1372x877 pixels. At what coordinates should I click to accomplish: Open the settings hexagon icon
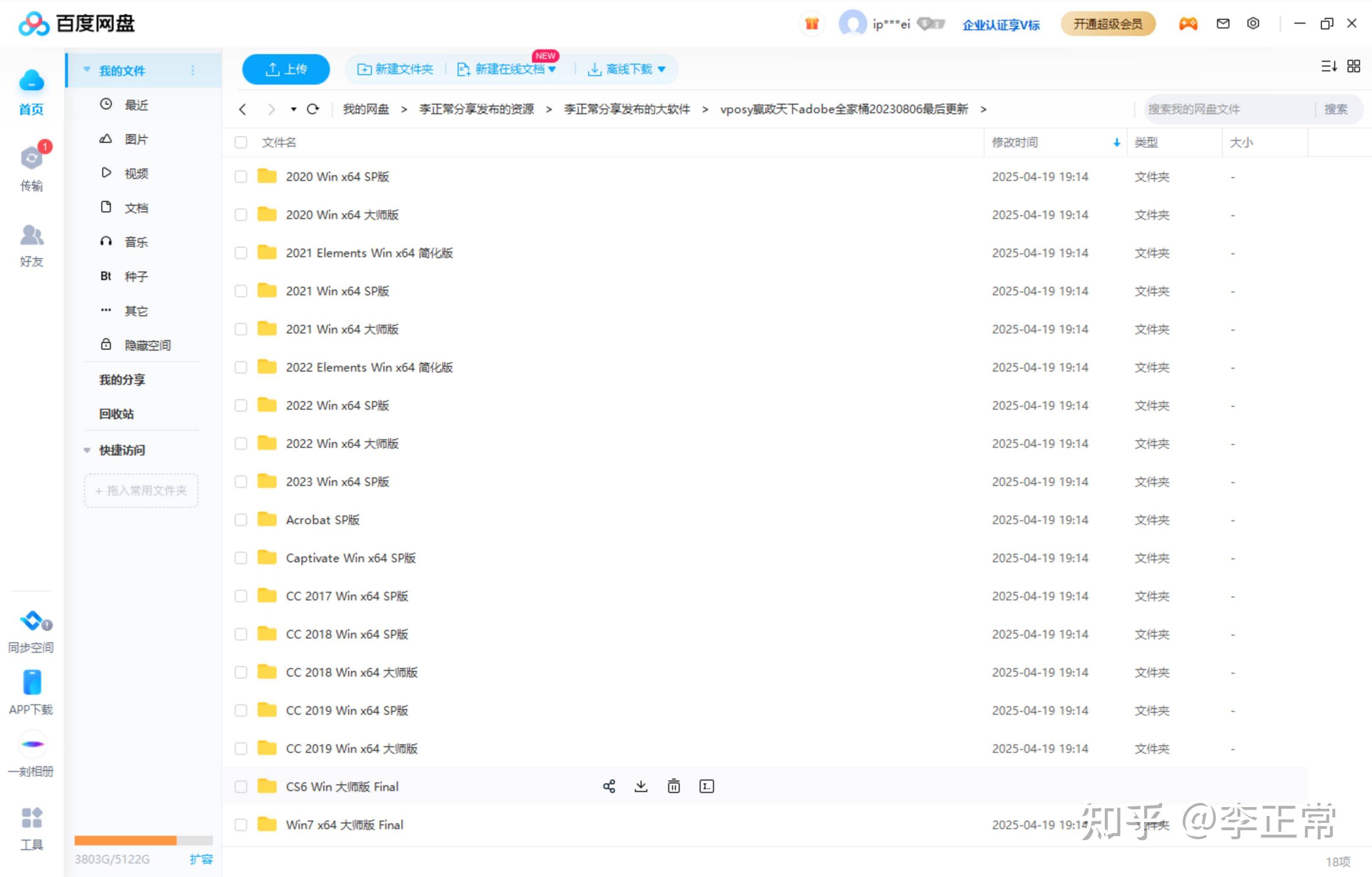(1253, 23)
